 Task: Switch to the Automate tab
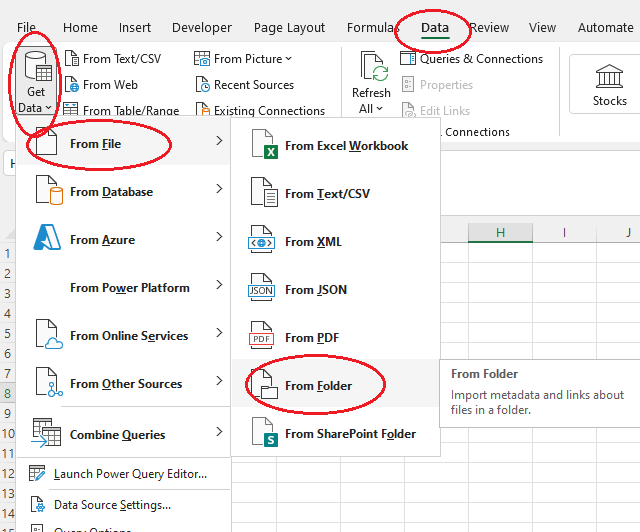point(605,27)
